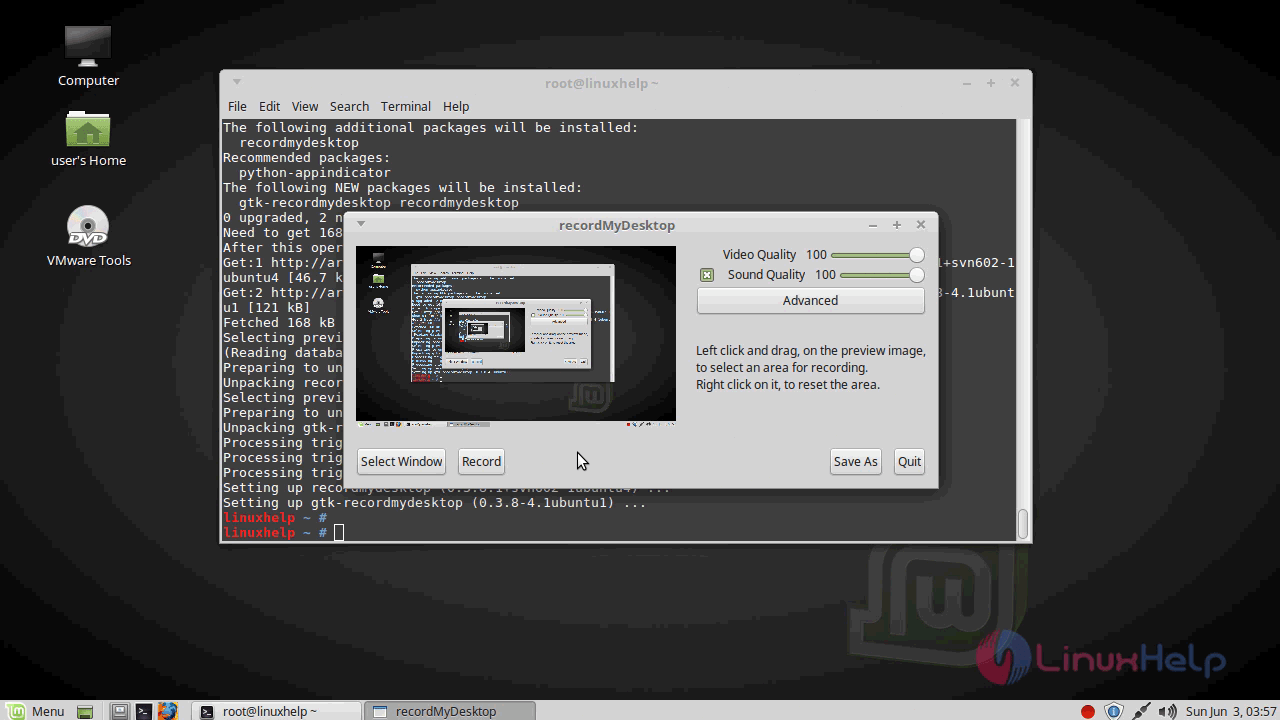This screenshot has width=1280, height=720.
Task: Open the terminal View menu
Action: click(305, 106)
